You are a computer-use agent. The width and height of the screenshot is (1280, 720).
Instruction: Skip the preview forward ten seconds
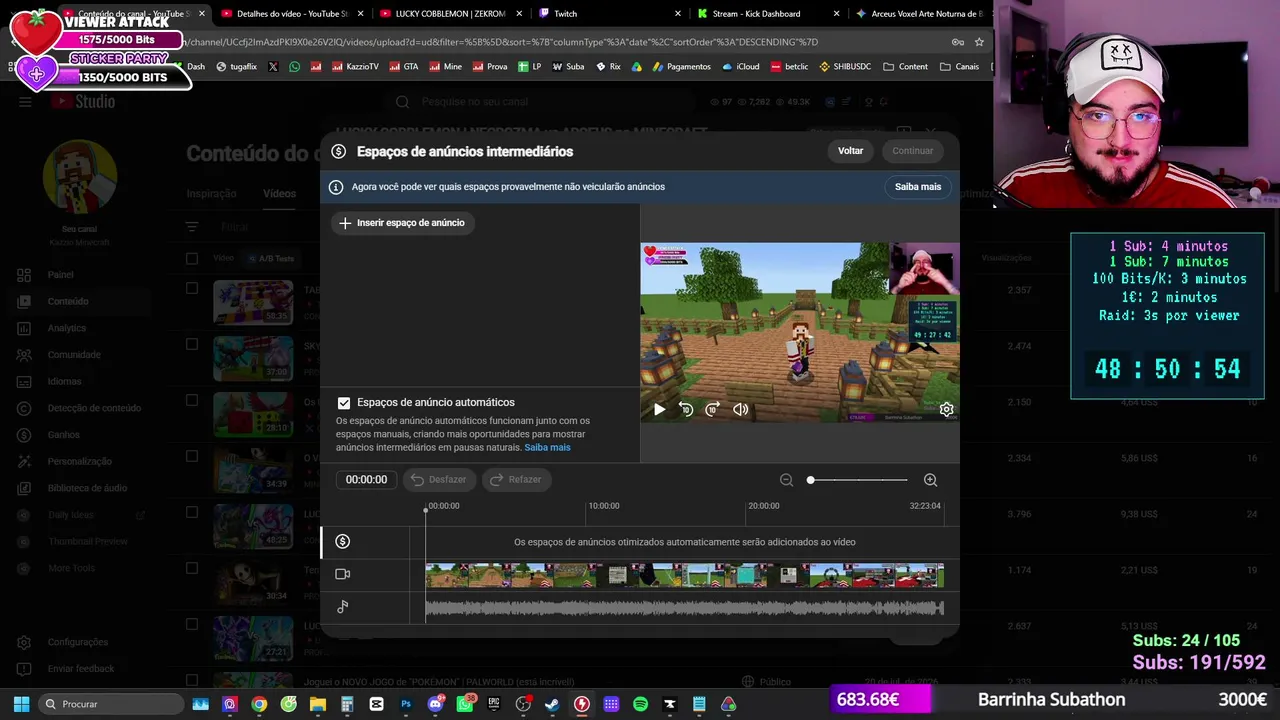click(713, 409)
